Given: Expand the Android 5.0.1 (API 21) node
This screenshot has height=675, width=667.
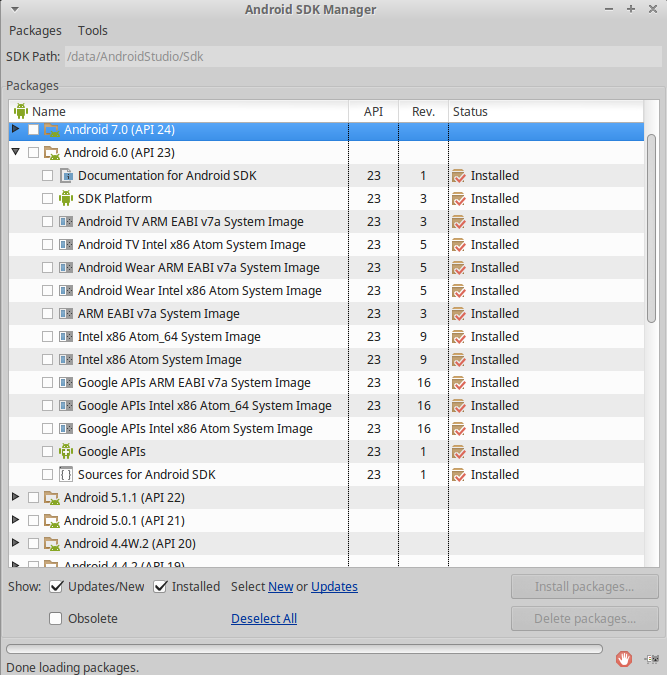Looking at the screenshot, I should coord(16,520).
